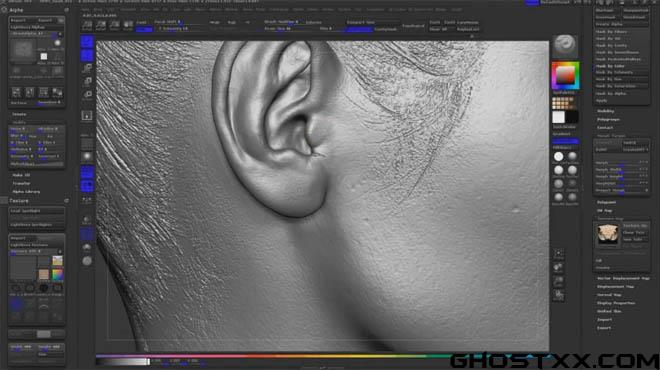Expand the Polygroups section
Screen dimensions: 660x370
(x=609, y=120)
